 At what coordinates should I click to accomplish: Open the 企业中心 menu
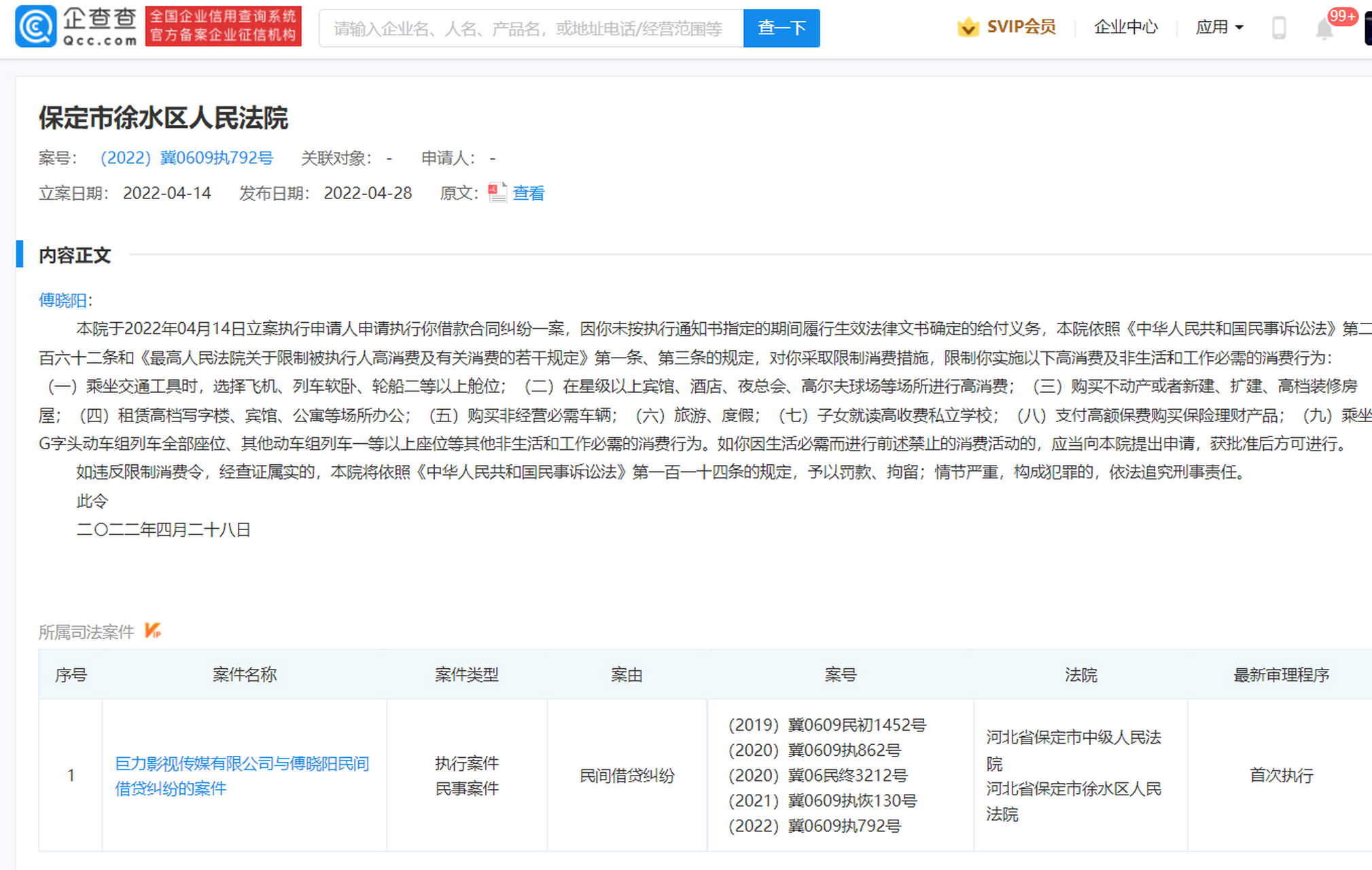click(x=1126, y=27)
